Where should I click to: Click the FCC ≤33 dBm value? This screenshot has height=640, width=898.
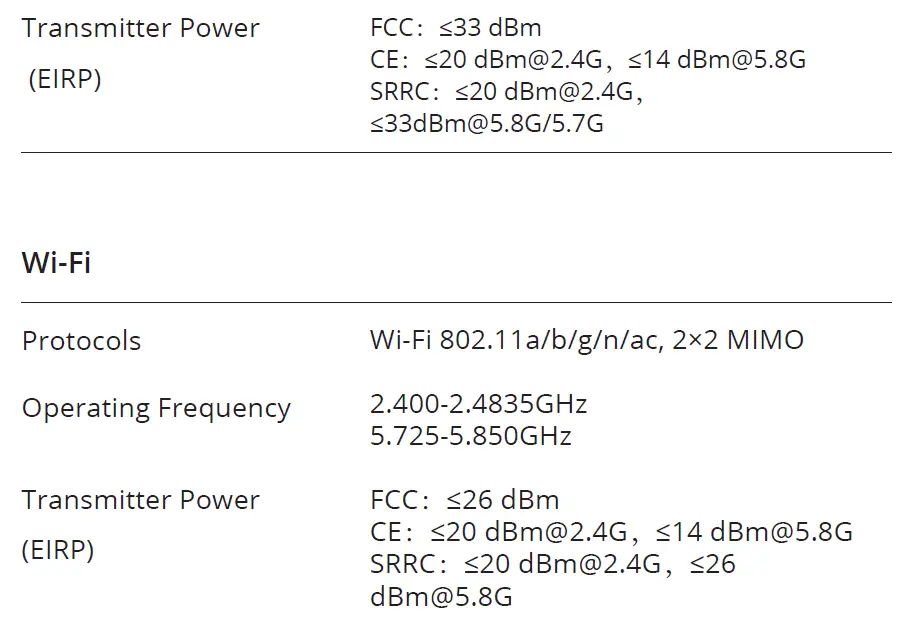coord(455,28)
